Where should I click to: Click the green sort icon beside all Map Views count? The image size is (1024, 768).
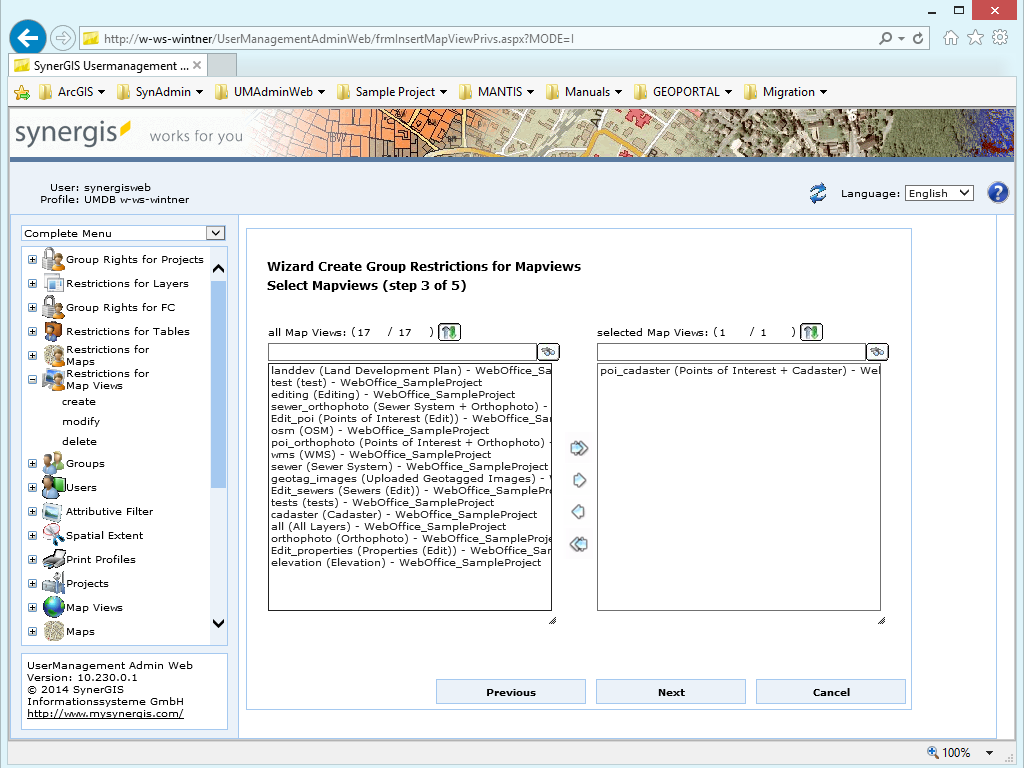(449, 331)
